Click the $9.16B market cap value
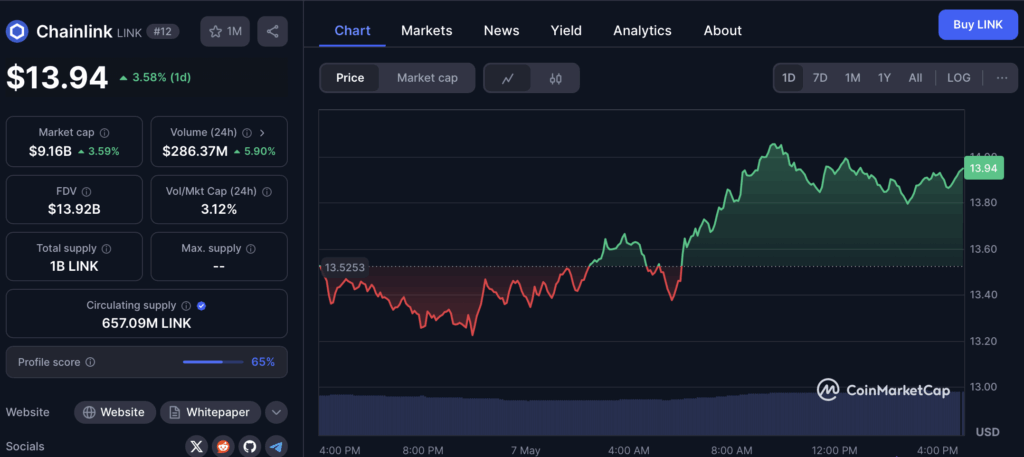Viewport: 1024px width, 457px height. click(x=50, y=151)
